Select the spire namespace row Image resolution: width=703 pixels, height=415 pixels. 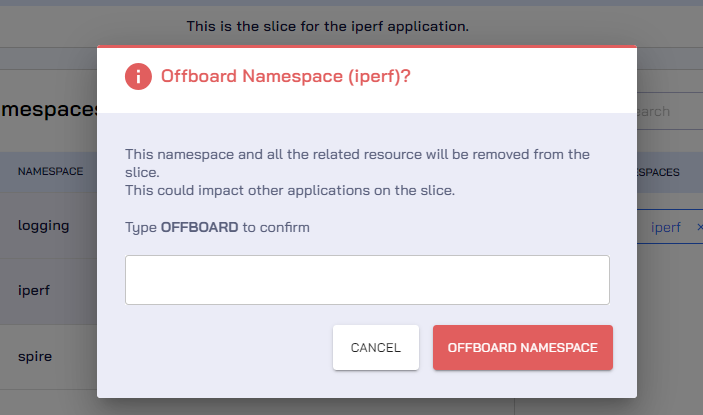(x=48, y=357)
